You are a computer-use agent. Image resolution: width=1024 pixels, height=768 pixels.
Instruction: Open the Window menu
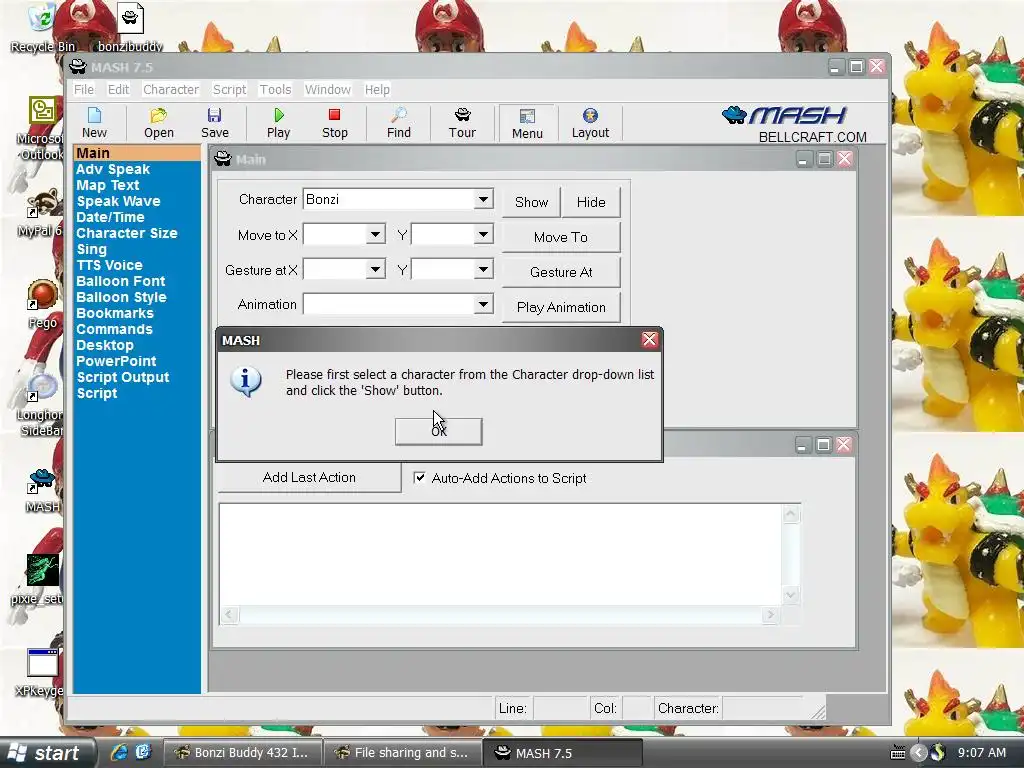click(327, 89)
